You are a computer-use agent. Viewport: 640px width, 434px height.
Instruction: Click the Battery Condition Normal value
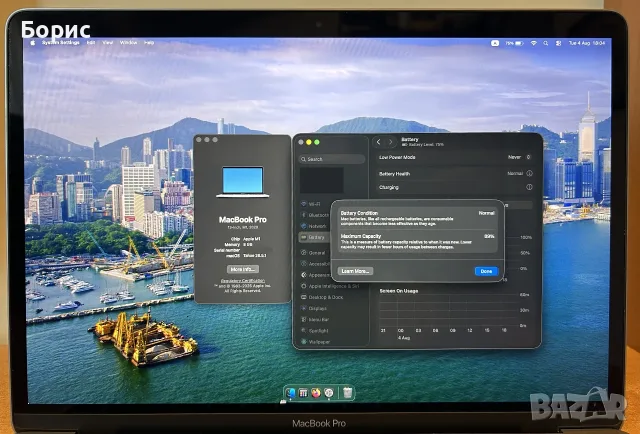[487, 213]
